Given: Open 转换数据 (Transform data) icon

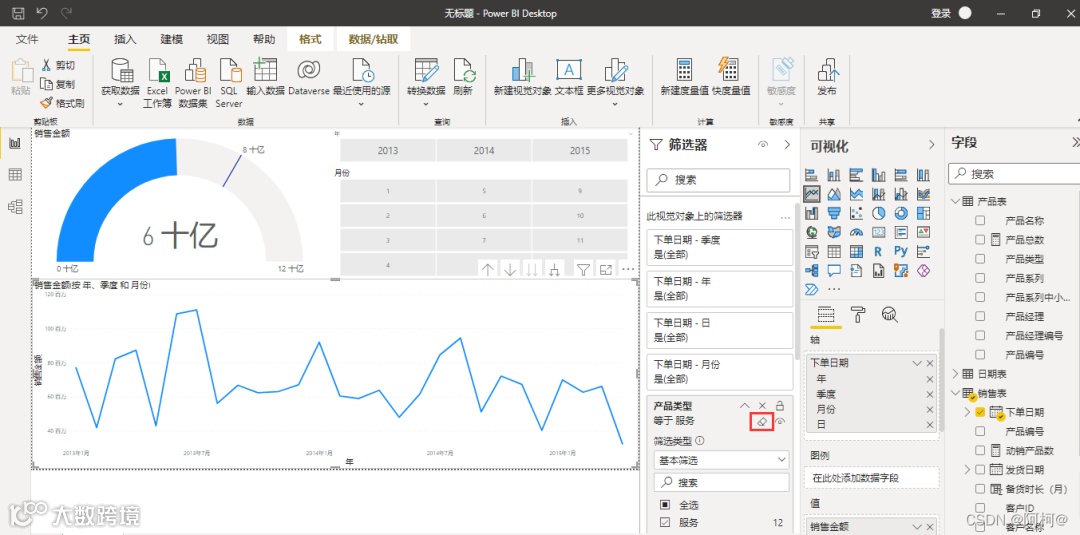Looking at the screenshot, I should coord(426,70).
